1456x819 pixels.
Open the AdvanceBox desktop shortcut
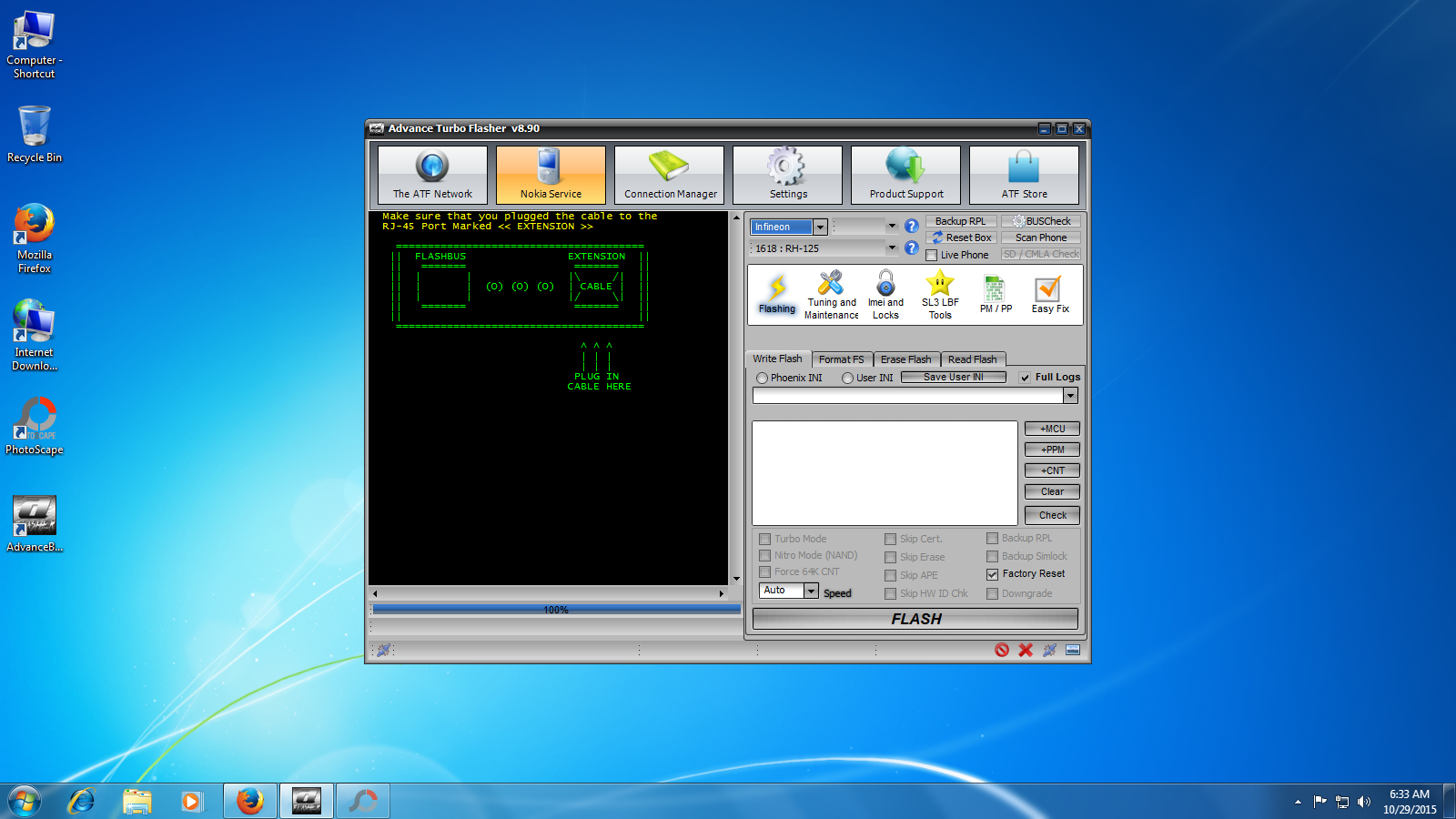[x=35, y=524]
